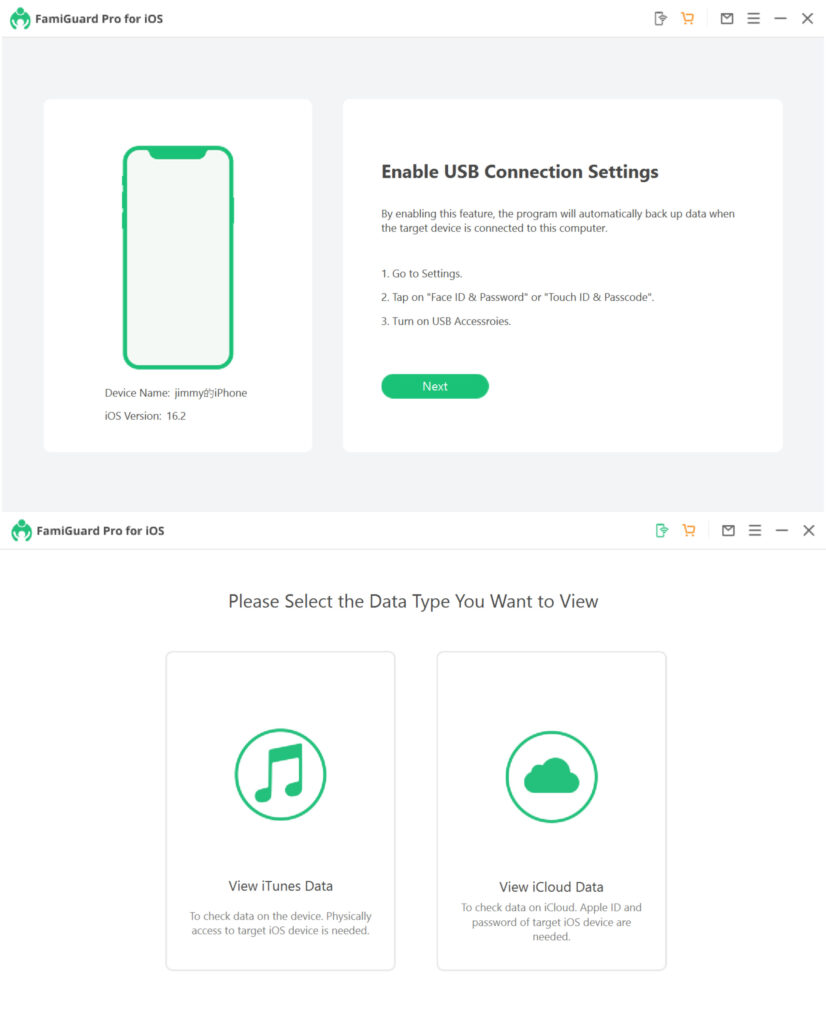The image size is (826, 1024).
Task: Click green device icon in lower window
Action: (661, 530)
